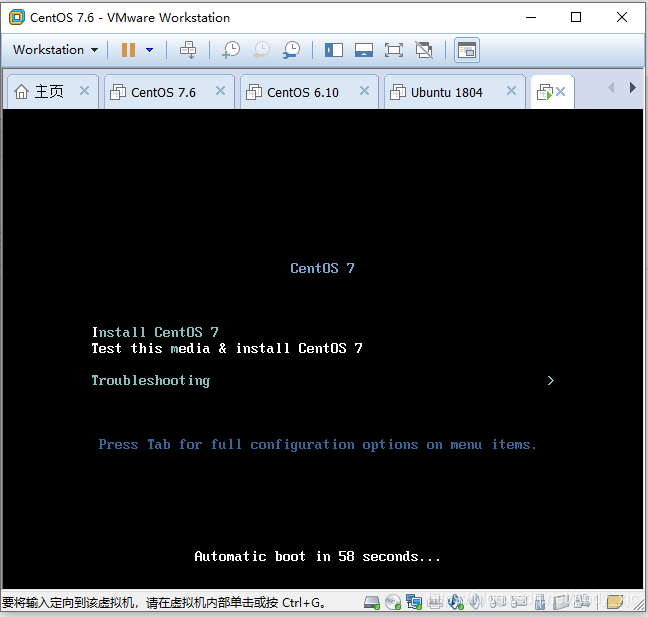Close the Ubuntu 1804 tab
Viewport: 648px width, 617px height.
pos(512,91)
